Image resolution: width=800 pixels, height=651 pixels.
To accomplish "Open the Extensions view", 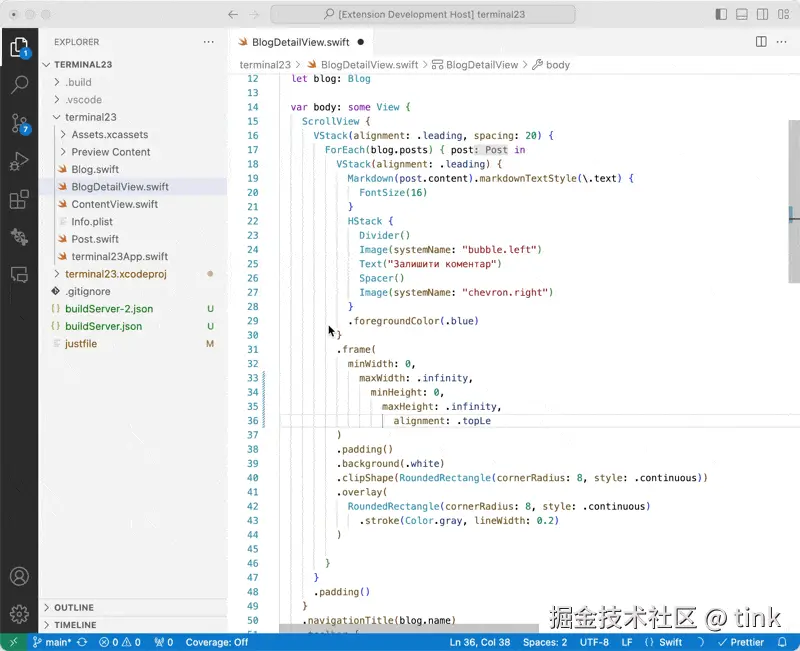I will 19,199.
